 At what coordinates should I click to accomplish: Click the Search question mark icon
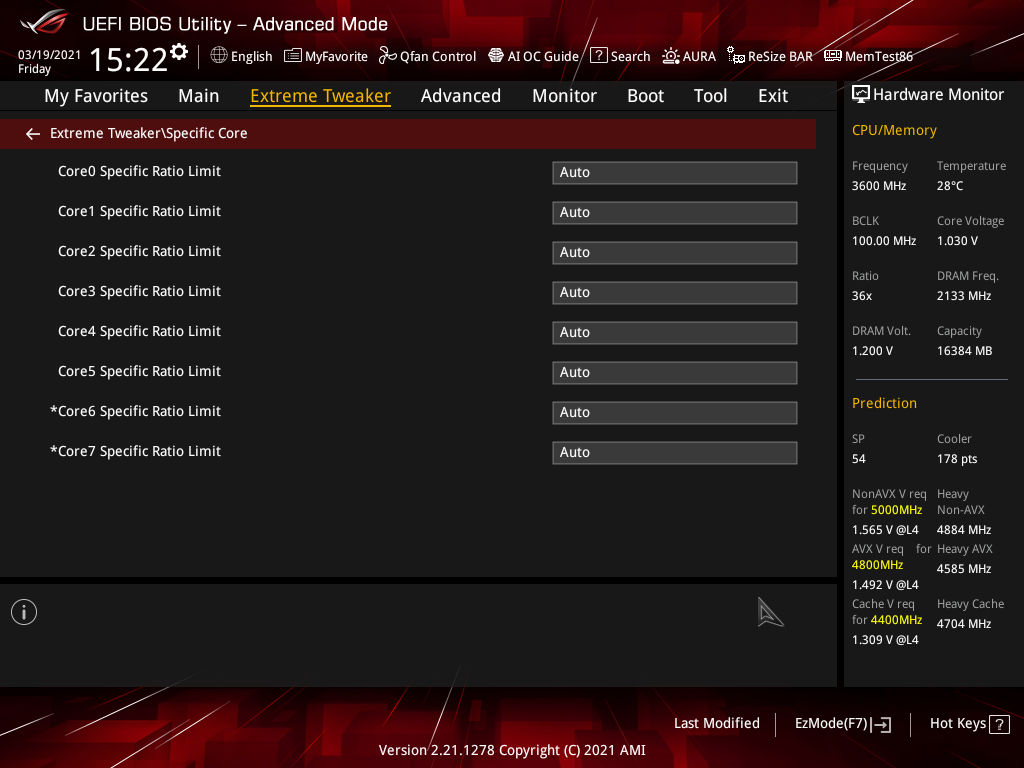599,56
